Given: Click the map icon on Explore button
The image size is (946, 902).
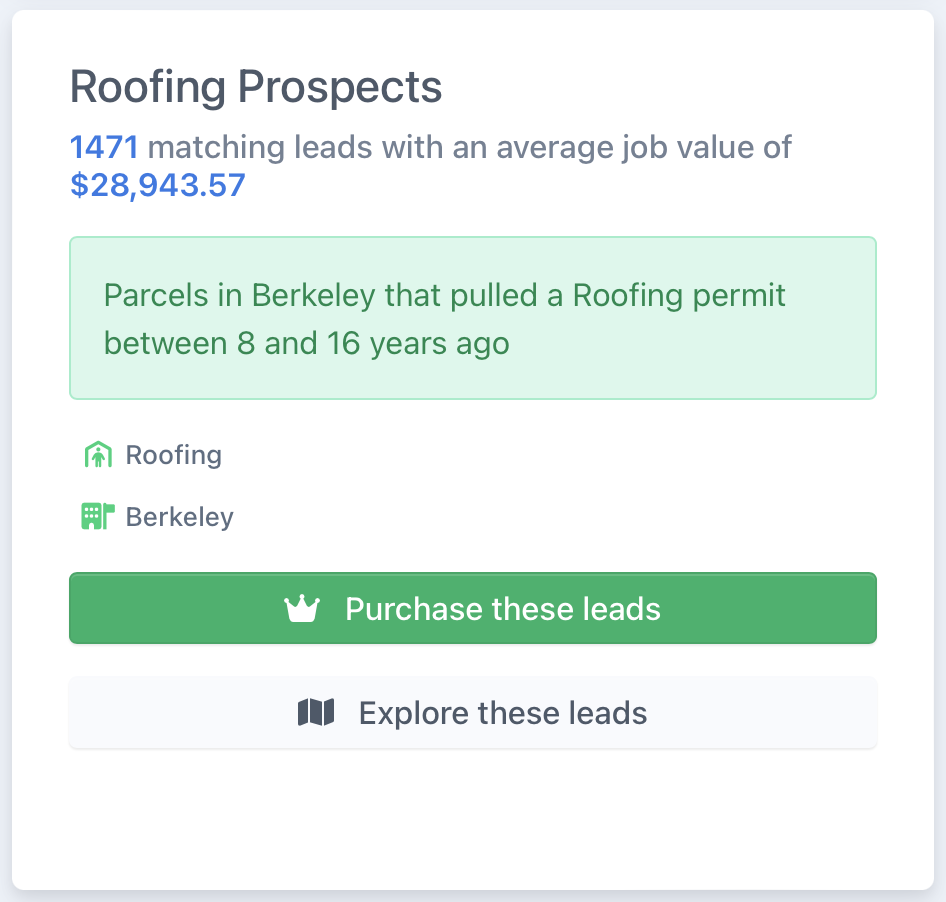Looking at the screenshot, I should [x=316, y=713].
